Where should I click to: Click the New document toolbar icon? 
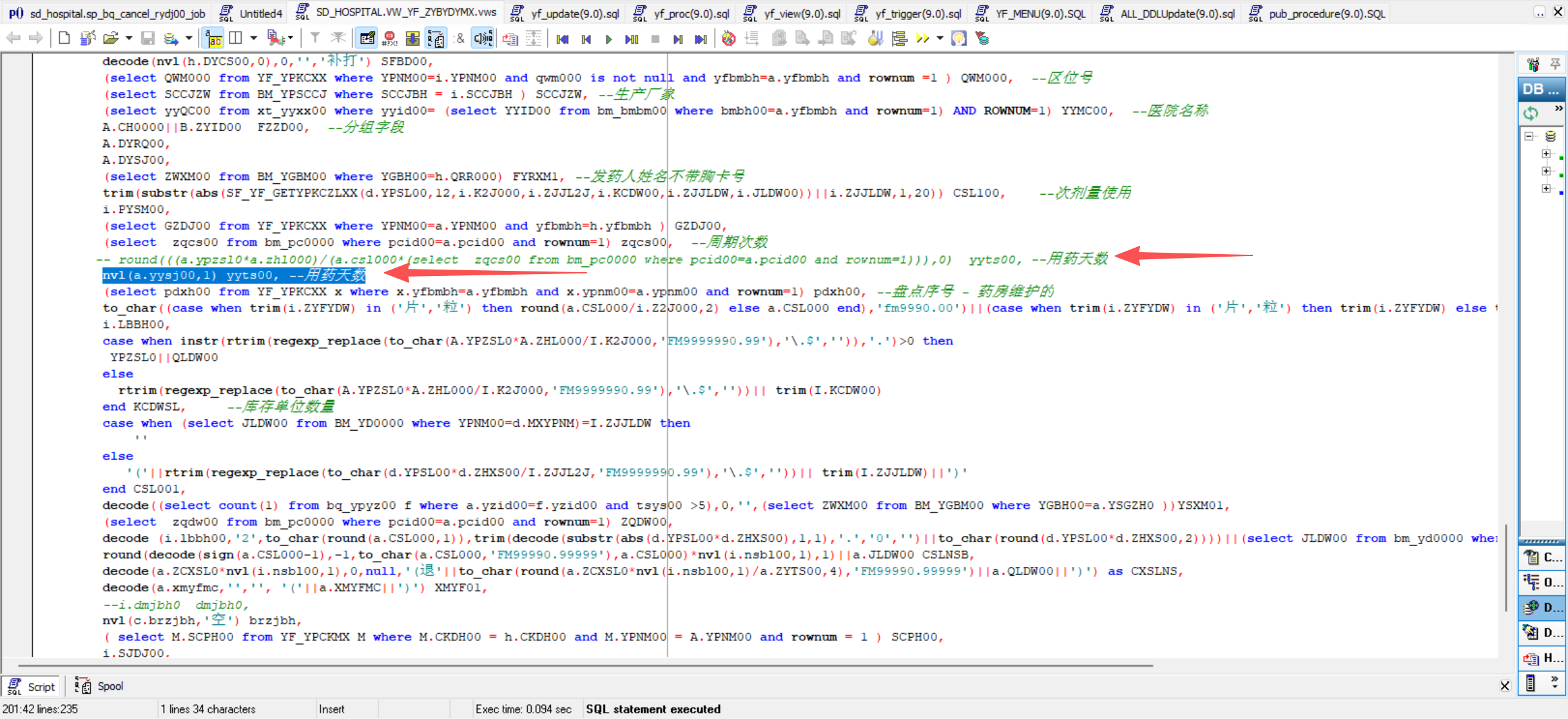64,38
